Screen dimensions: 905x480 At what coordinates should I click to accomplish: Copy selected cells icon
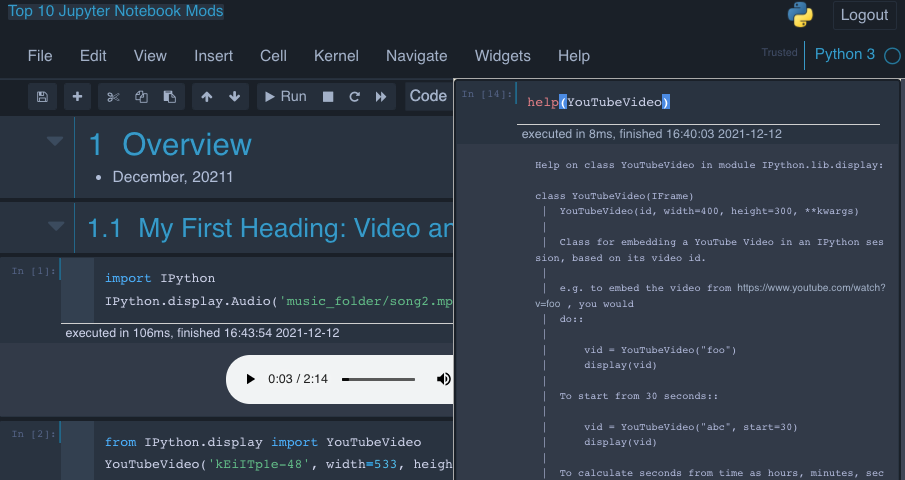tap(141, 96)
